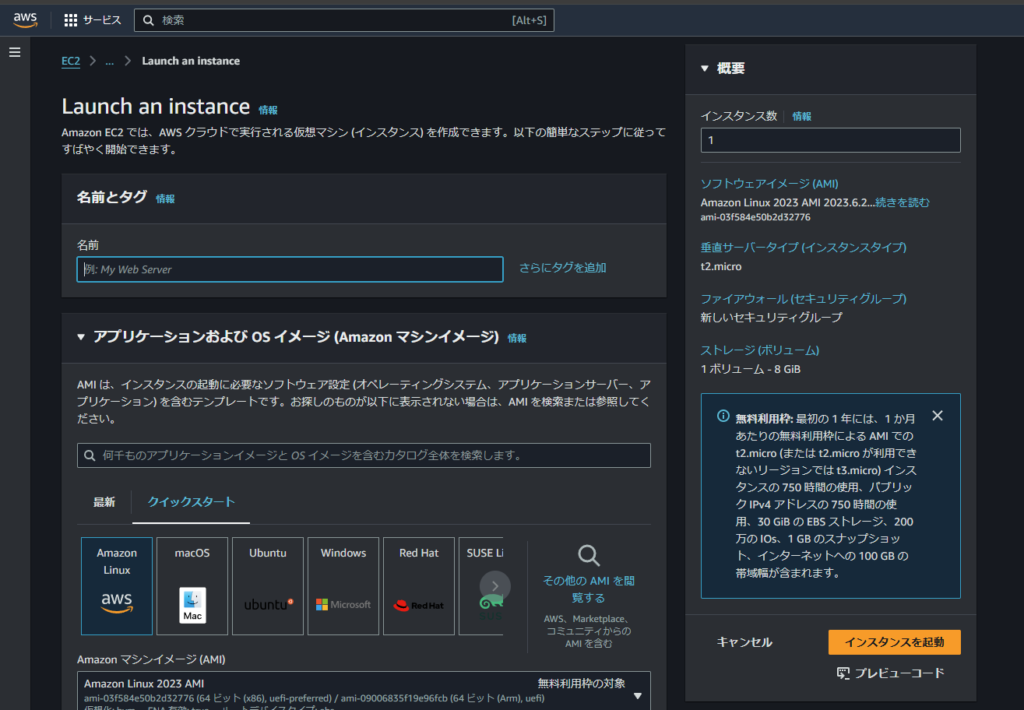Select the macOS AMI tile
This screenshot has width=1024, height=710.
[192, 585]
